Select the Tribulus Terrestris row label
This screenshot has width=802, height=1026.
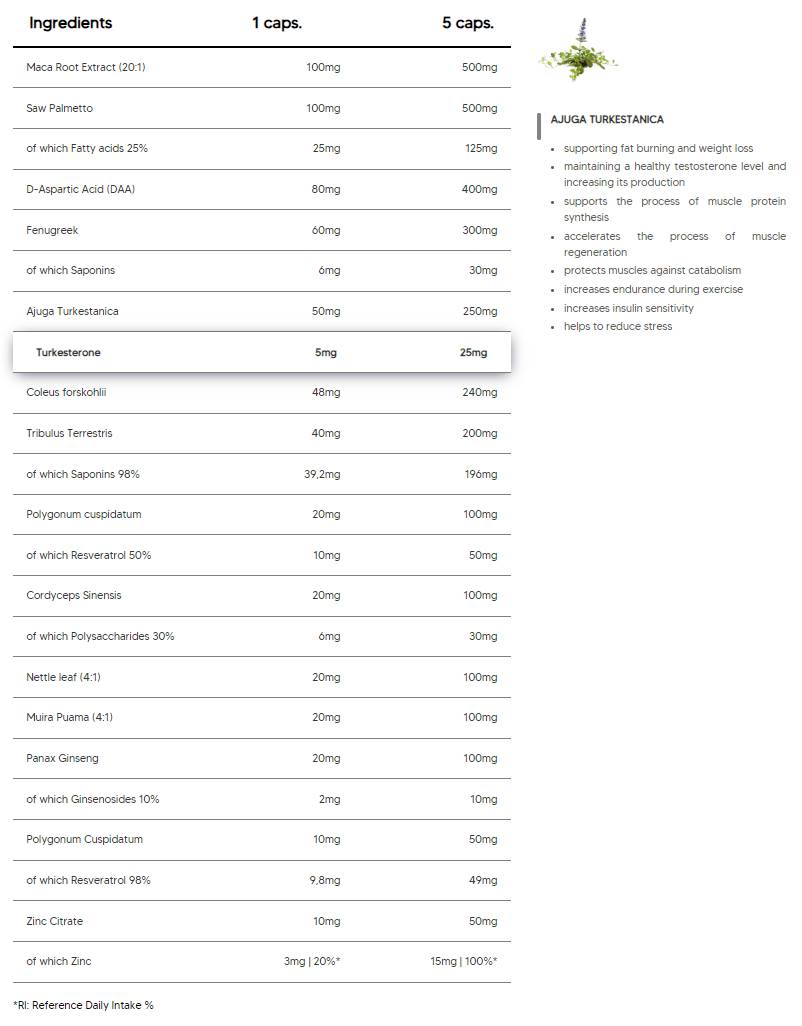(69, 433)
